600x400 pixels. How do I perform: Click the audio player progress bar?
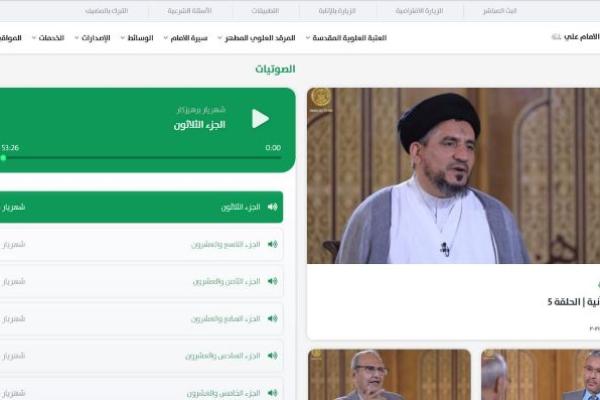pos(141,158)
